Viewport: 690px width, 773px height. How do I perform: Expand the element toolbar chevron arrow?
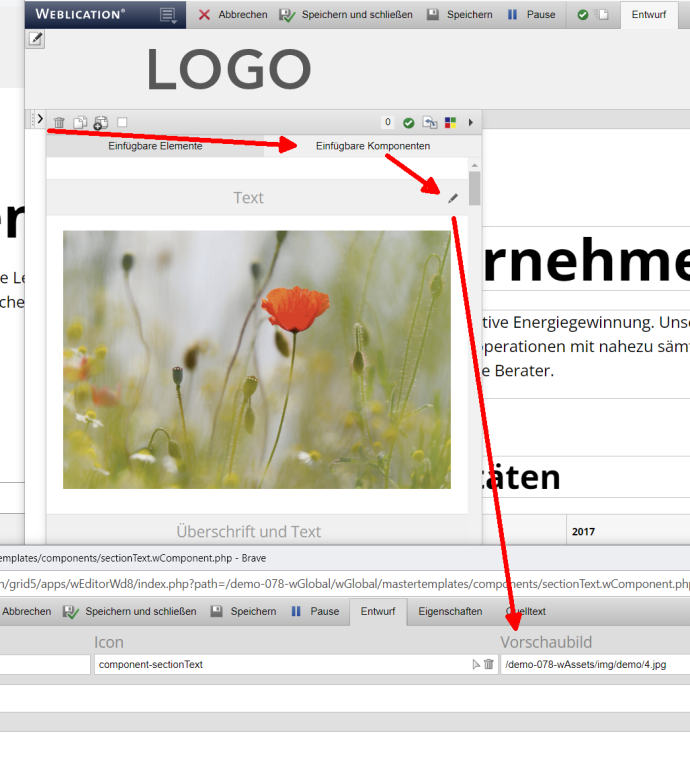[40, 119]
